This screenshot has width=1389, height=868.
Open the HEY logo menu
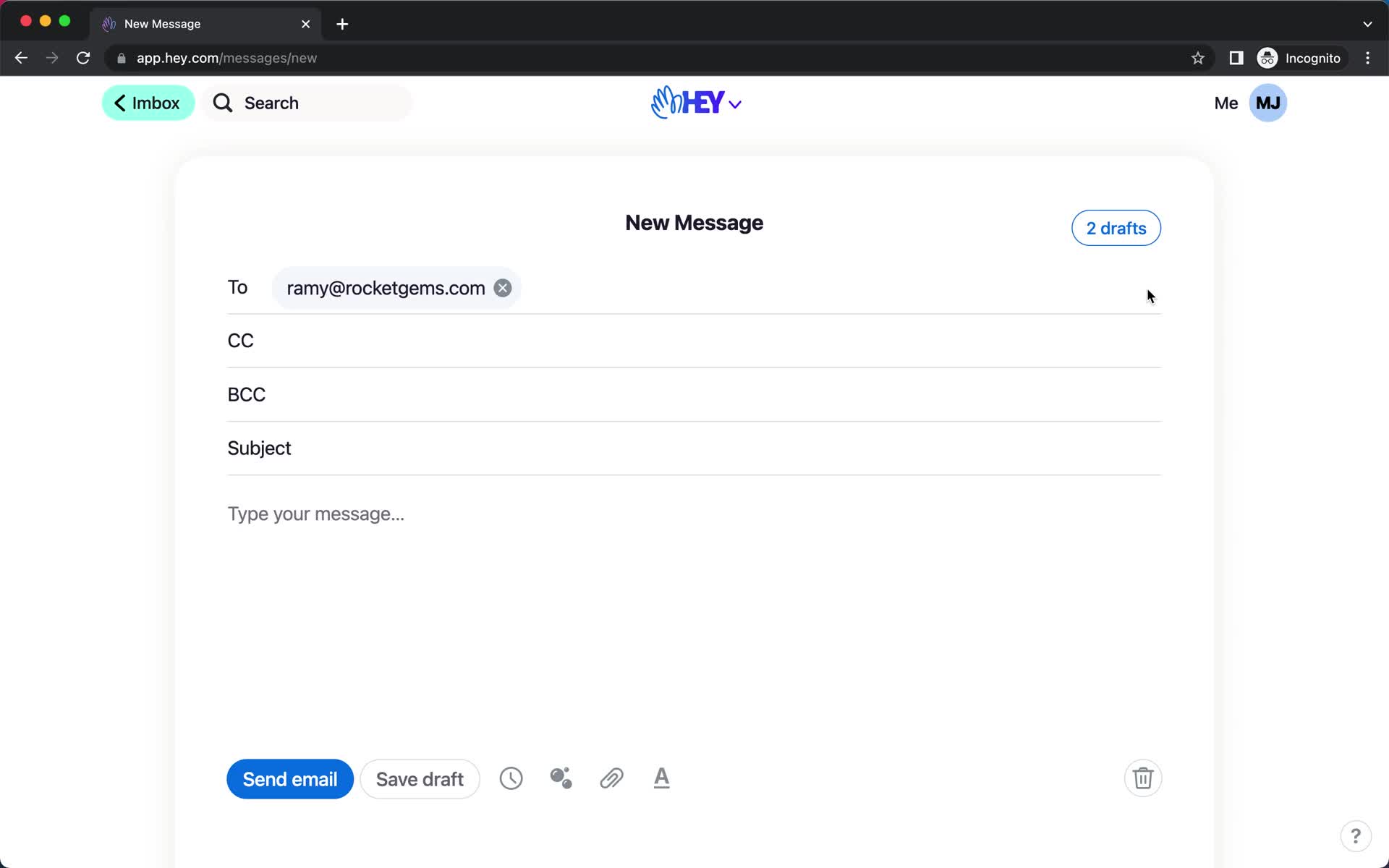tap(696, 103)
